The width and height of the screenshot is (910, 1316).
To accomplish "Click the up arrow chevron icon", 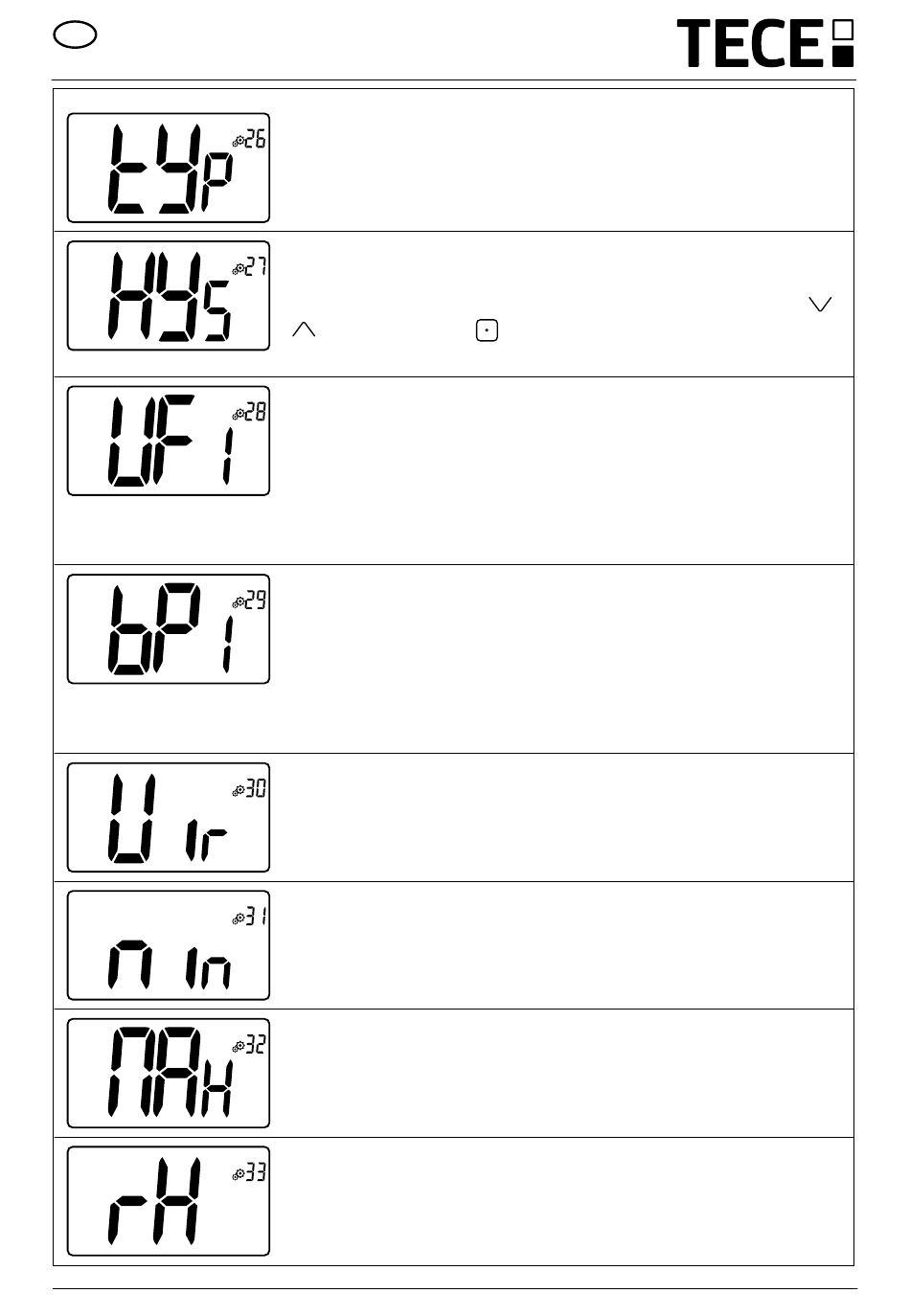I will 304,329.
